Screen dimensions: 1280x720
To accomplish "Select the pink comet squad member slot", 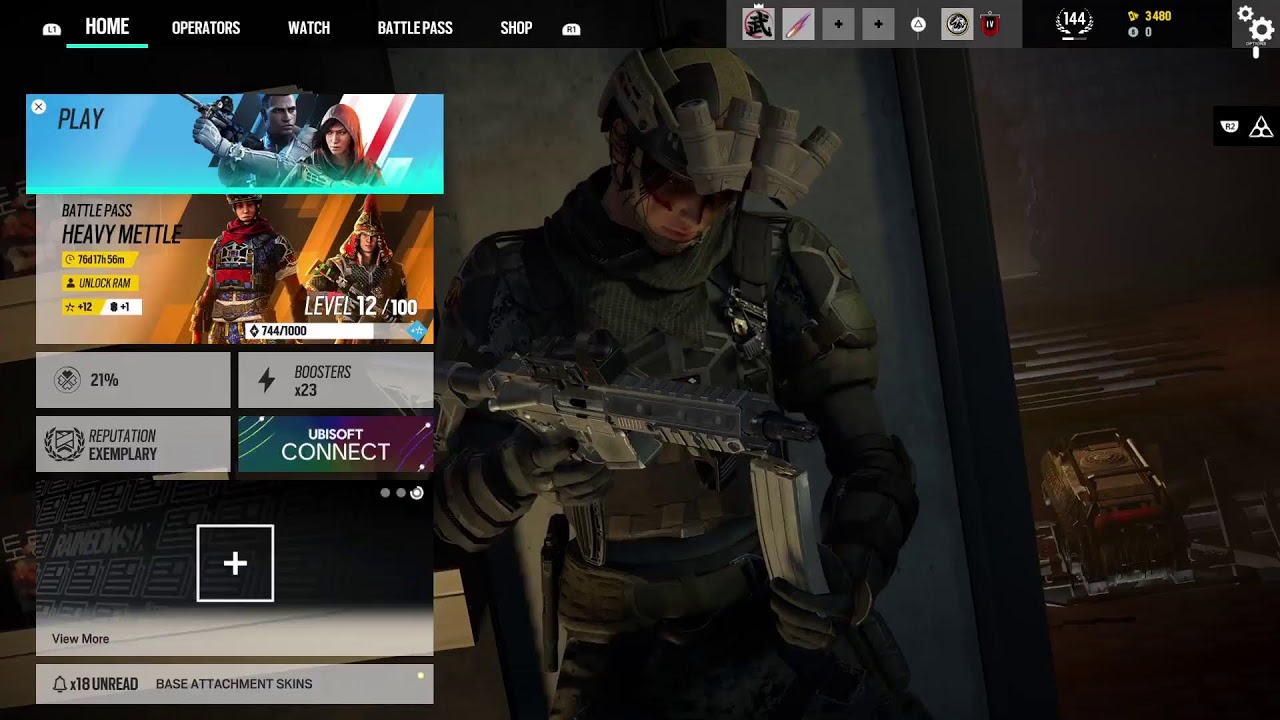I will tap(798, 24).
